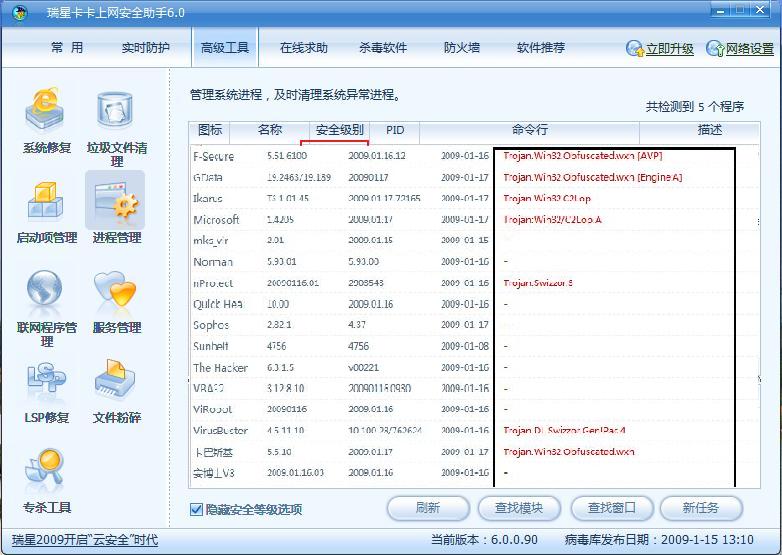Click 病毒库发布日期 status text

click(659, 540)
